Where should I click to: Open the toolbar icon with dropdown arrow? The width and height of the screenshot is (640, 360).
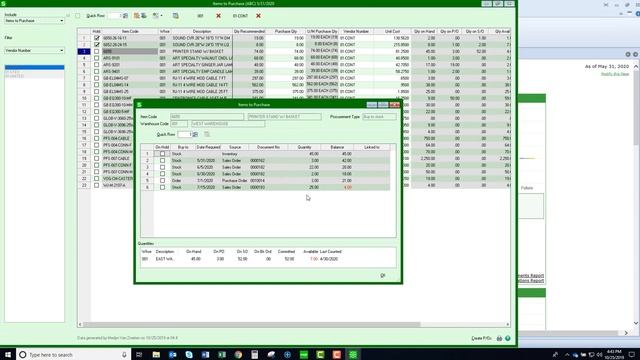[x=157, y=16]
